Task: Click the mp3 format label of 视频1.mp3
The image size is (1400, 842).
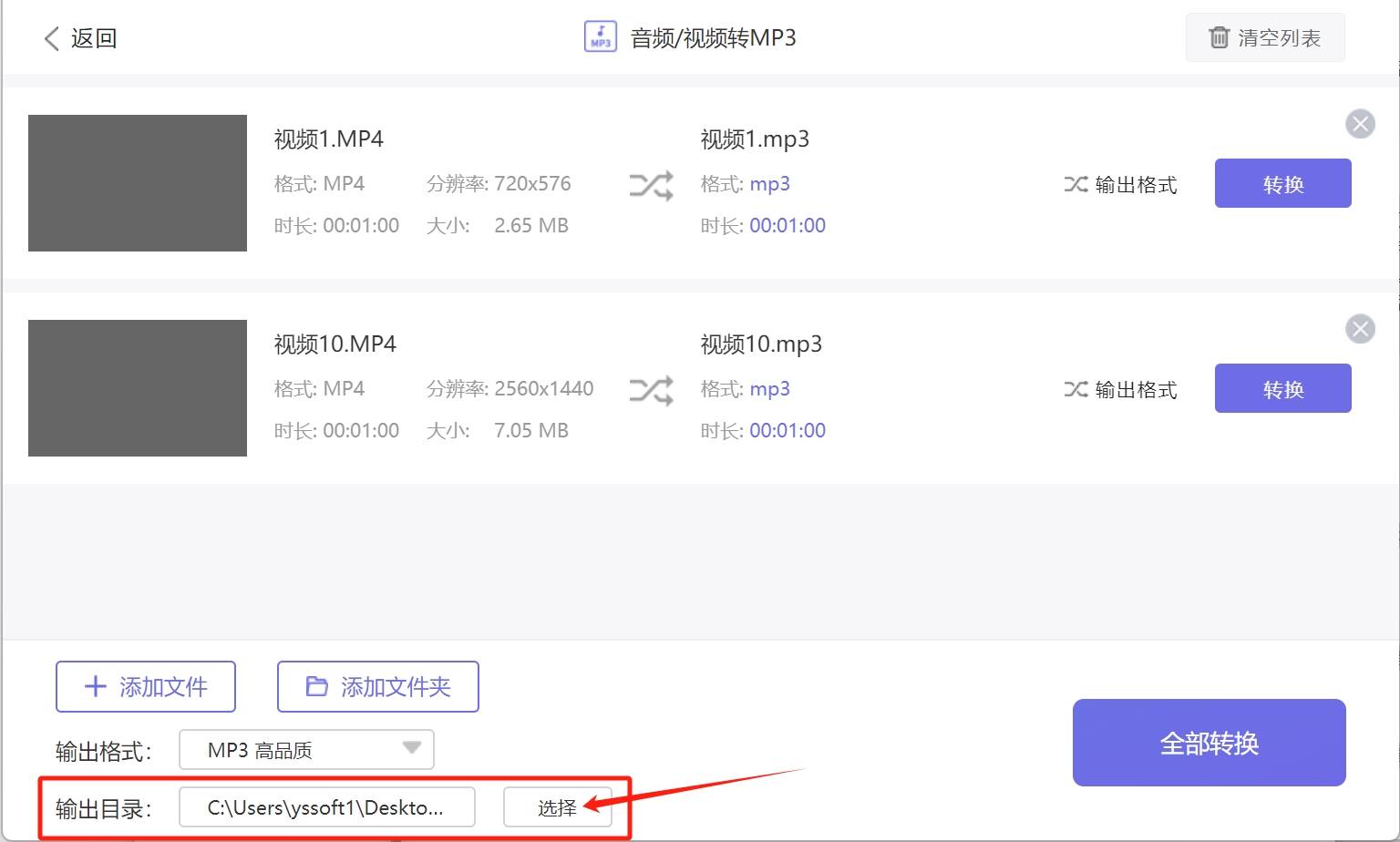Action: 769,184
